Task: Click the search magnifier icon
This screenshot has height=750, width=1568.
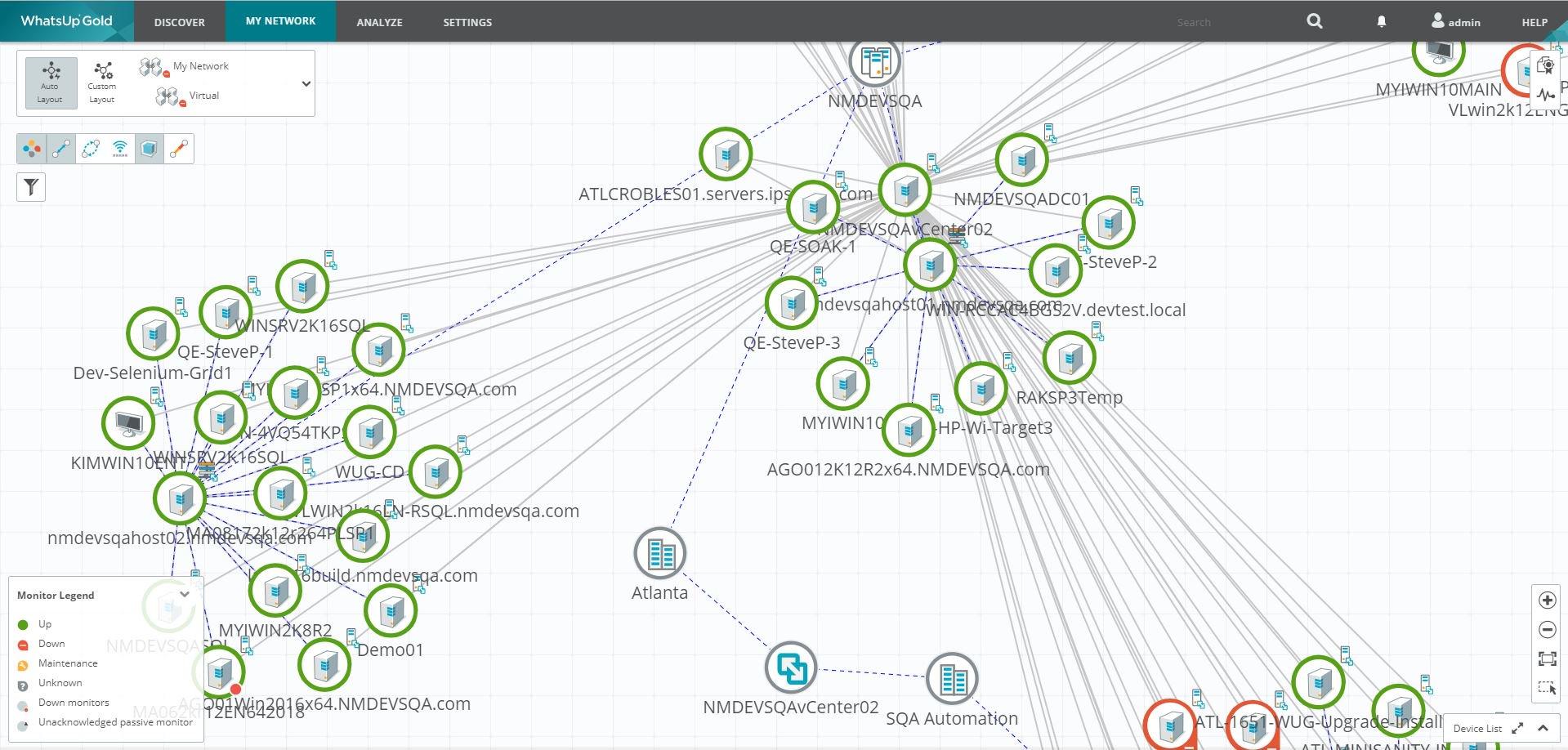Action: (x=1314, y=21)
